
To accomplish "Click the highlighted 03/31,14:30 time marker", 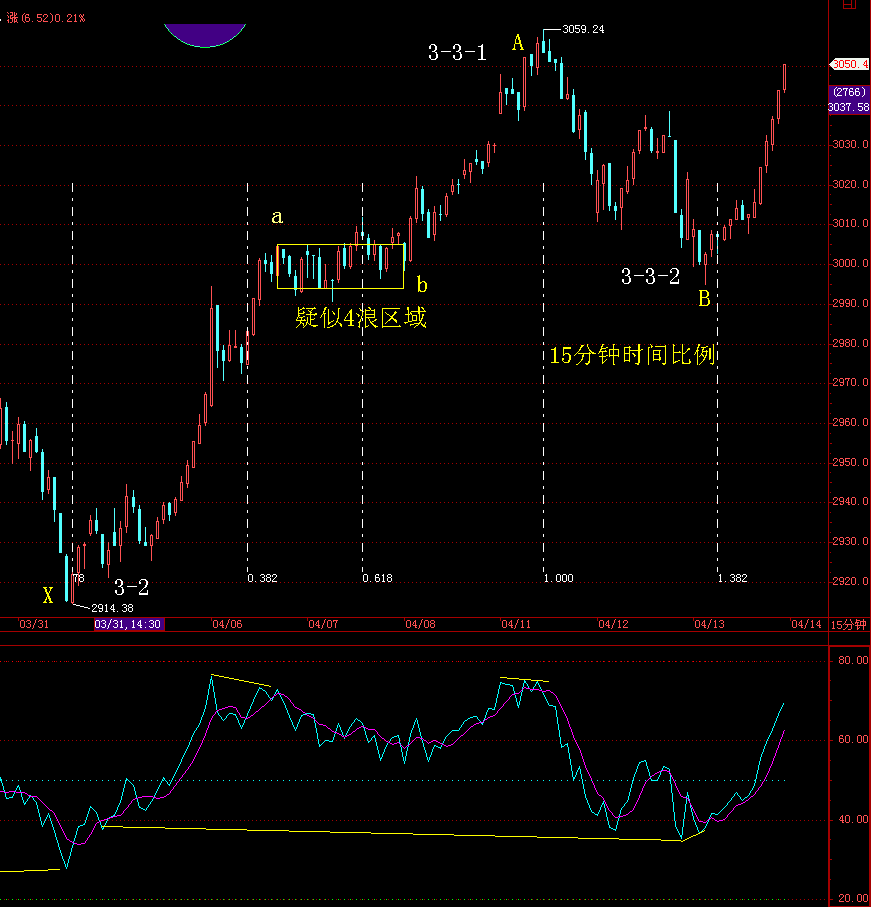I will (128, 624).
